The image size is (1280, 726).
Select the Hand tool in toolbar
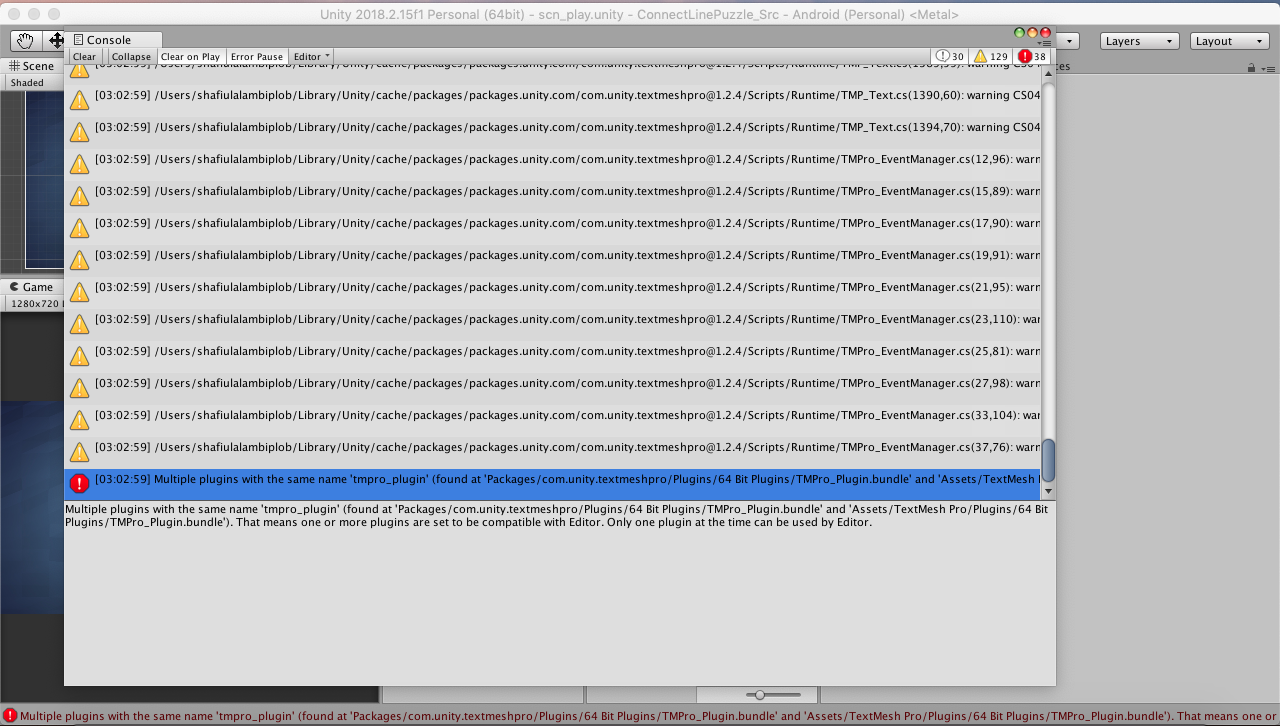coord(25,40)
